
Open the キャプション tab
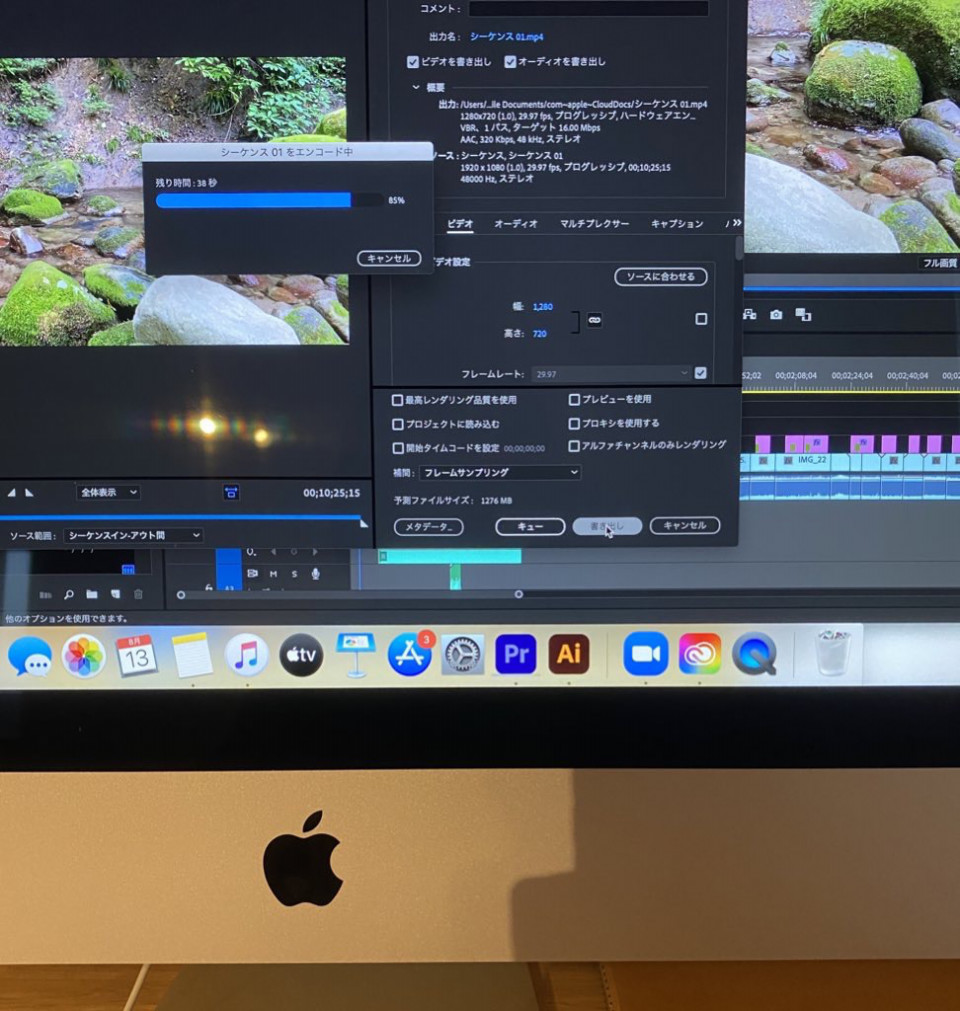coord(677,224)
